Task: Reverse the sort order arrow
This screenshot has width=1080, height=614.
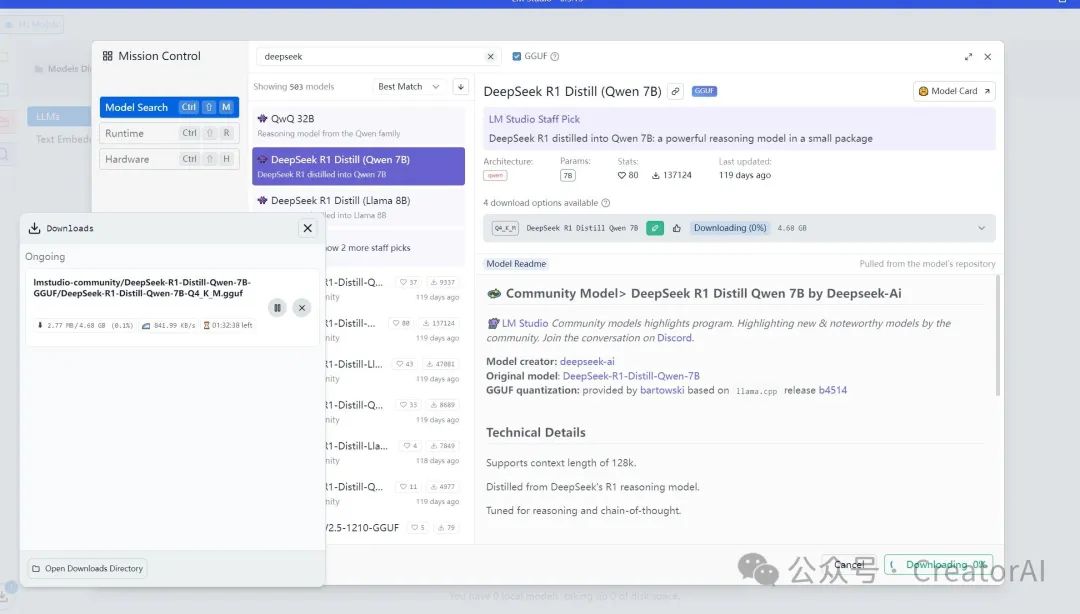Action: click(461, 87)
